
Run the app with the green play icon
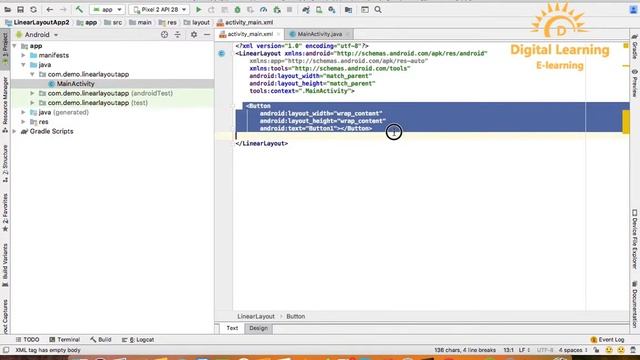tap(199, 9)
